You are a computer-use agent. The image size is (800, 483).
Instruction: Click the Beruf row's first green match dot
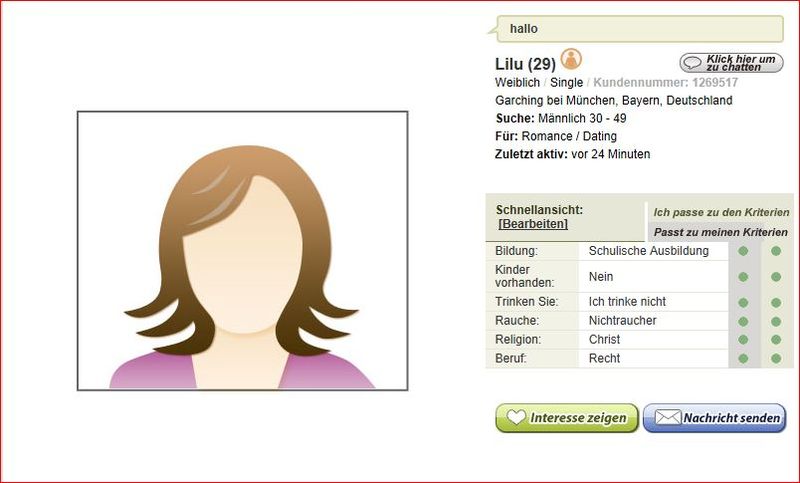[743, 359]
